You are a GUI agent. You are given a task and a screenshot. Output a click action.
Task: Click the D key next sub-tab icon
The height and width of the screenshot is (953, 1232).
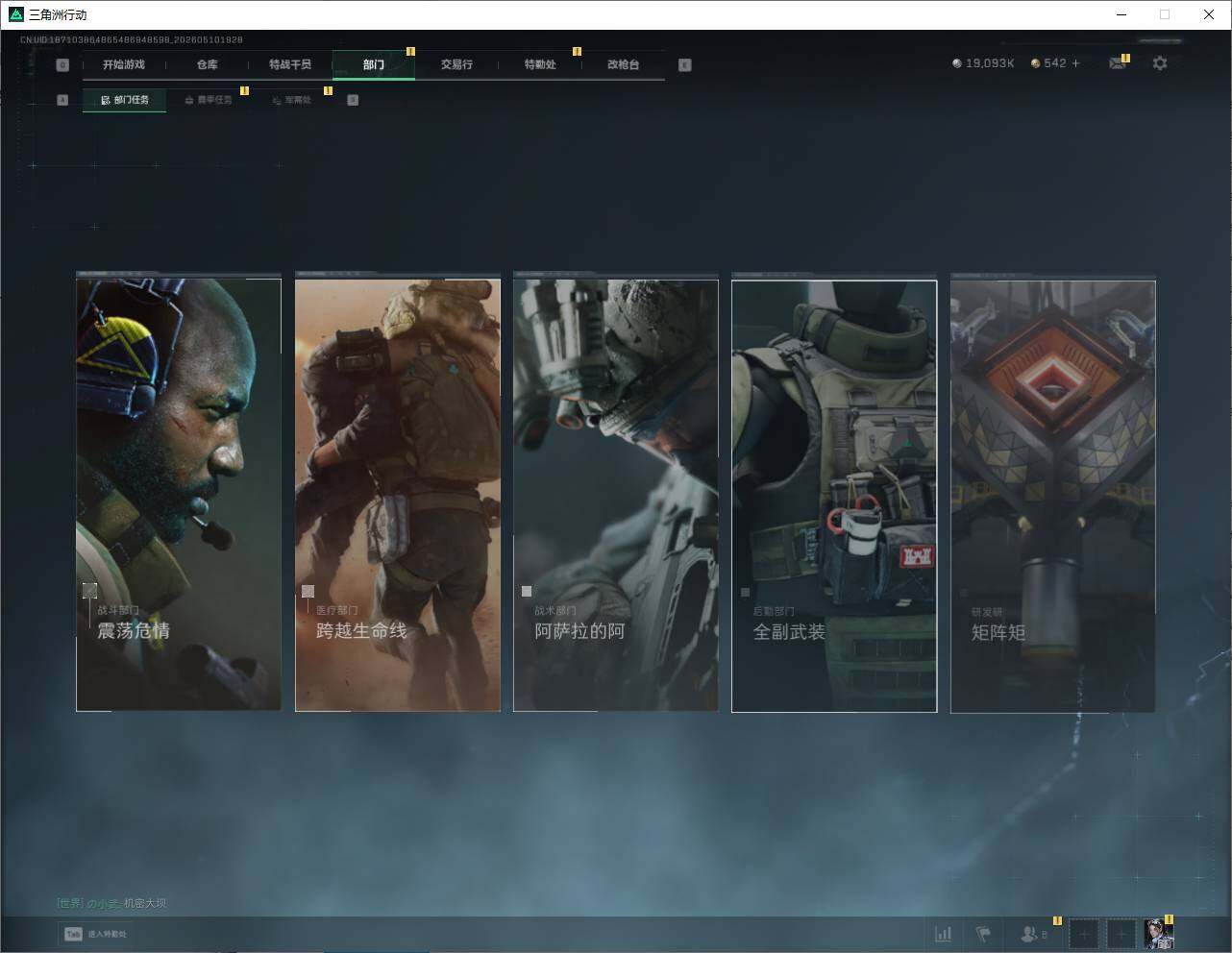(x=353, y=100)
